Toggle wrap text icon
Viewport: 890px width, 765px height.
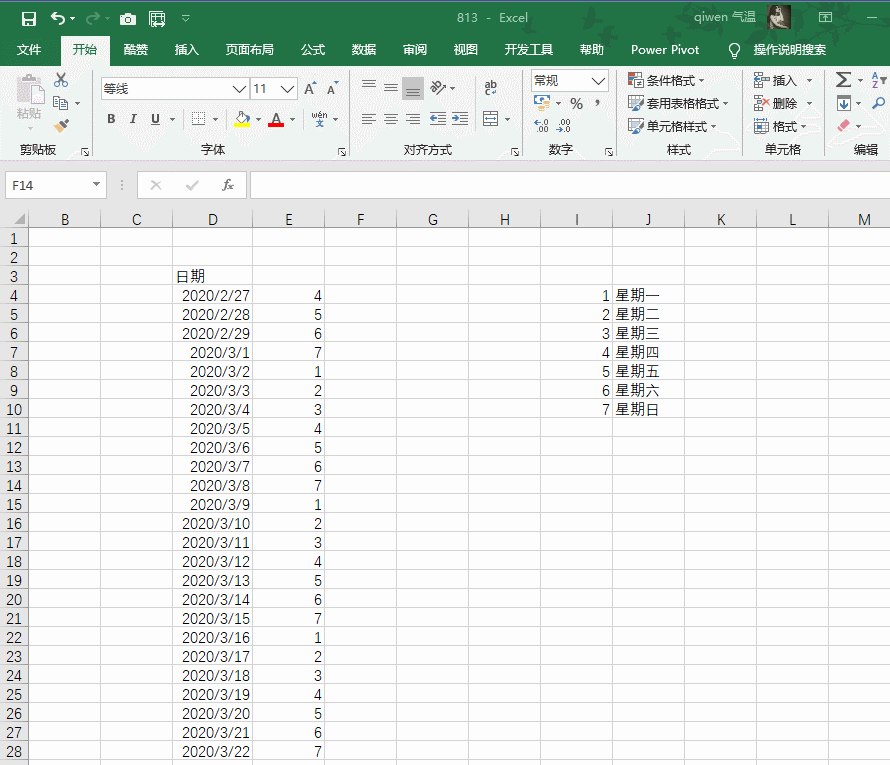(x=490, y=87)
